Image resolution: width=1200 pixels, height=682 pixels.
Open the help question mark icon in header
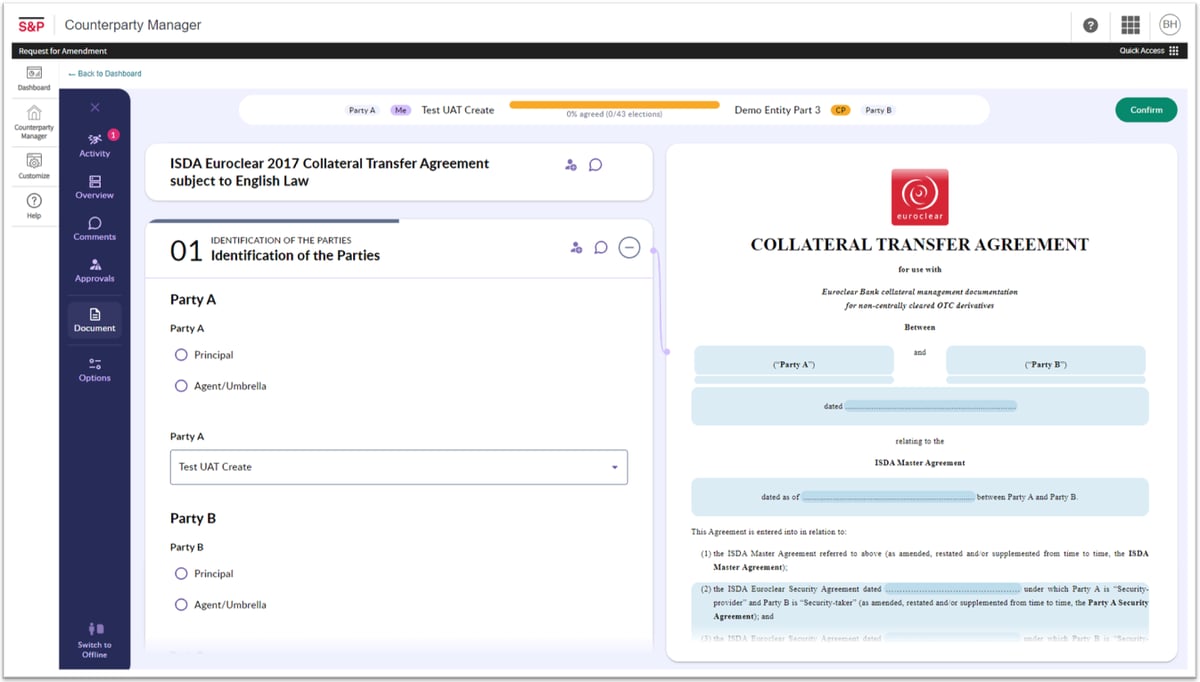click(1090, 25)
